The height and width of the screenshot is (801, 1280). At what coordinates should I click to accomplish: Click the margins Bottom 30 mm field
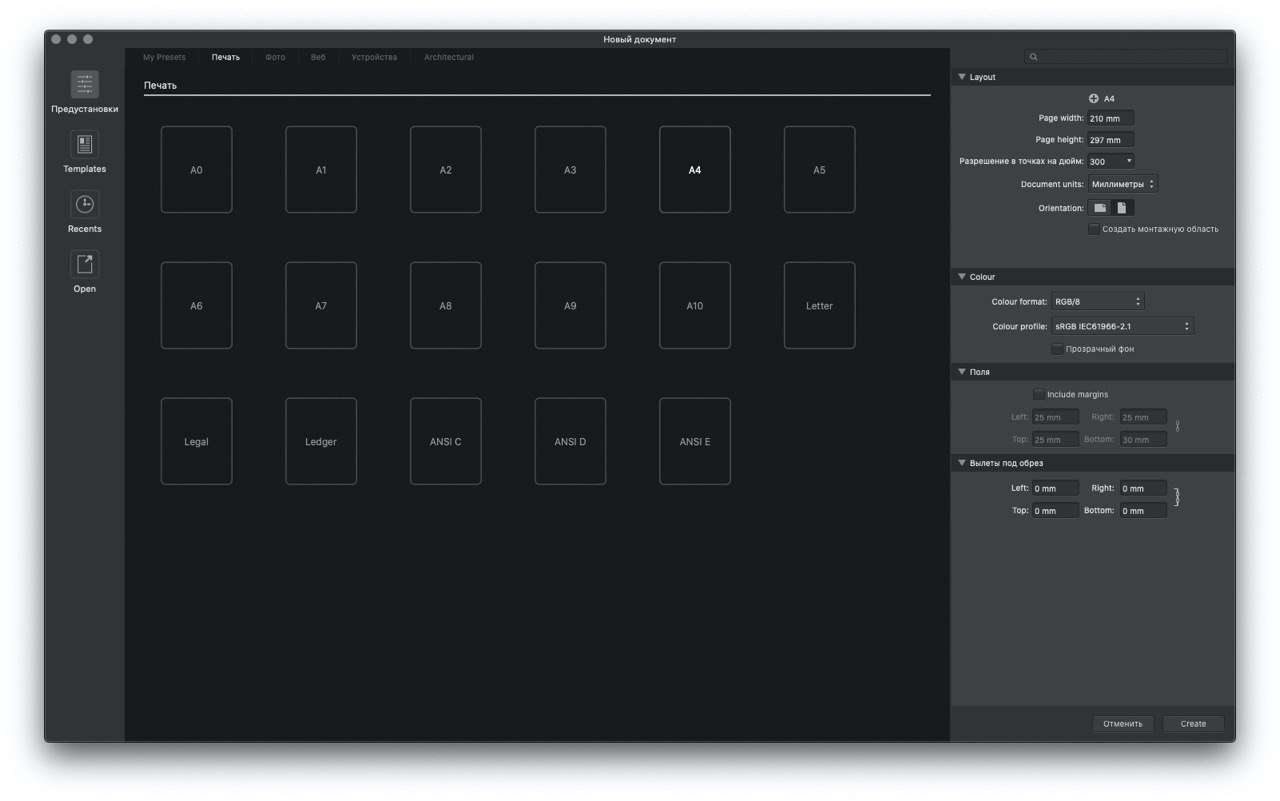1143,439
